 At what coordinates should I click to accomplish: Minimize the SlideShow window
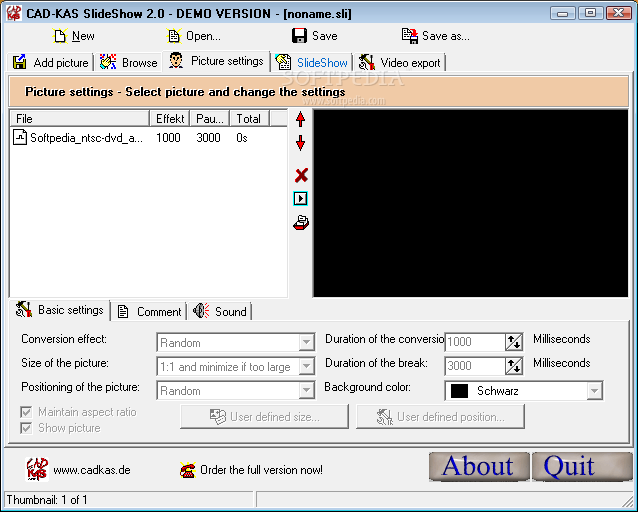[563, 13]
